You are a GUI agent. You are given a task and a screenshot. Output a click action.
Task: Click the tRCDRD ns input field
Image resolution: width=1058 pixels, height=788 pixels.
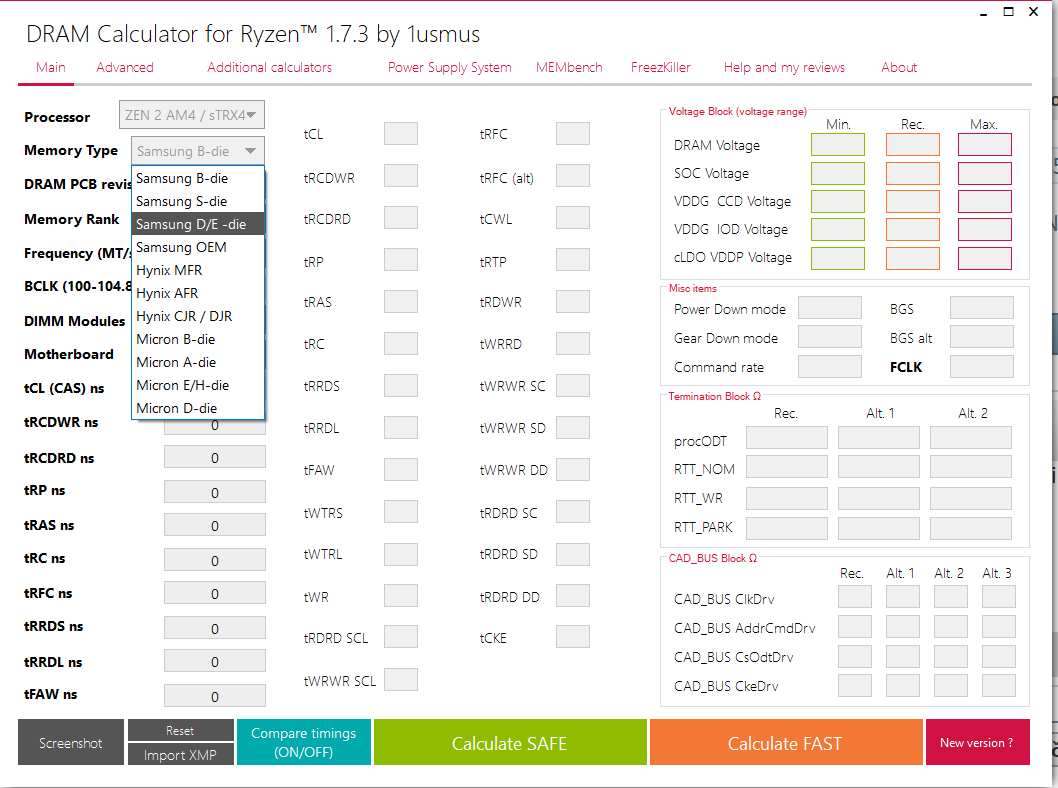215,458
